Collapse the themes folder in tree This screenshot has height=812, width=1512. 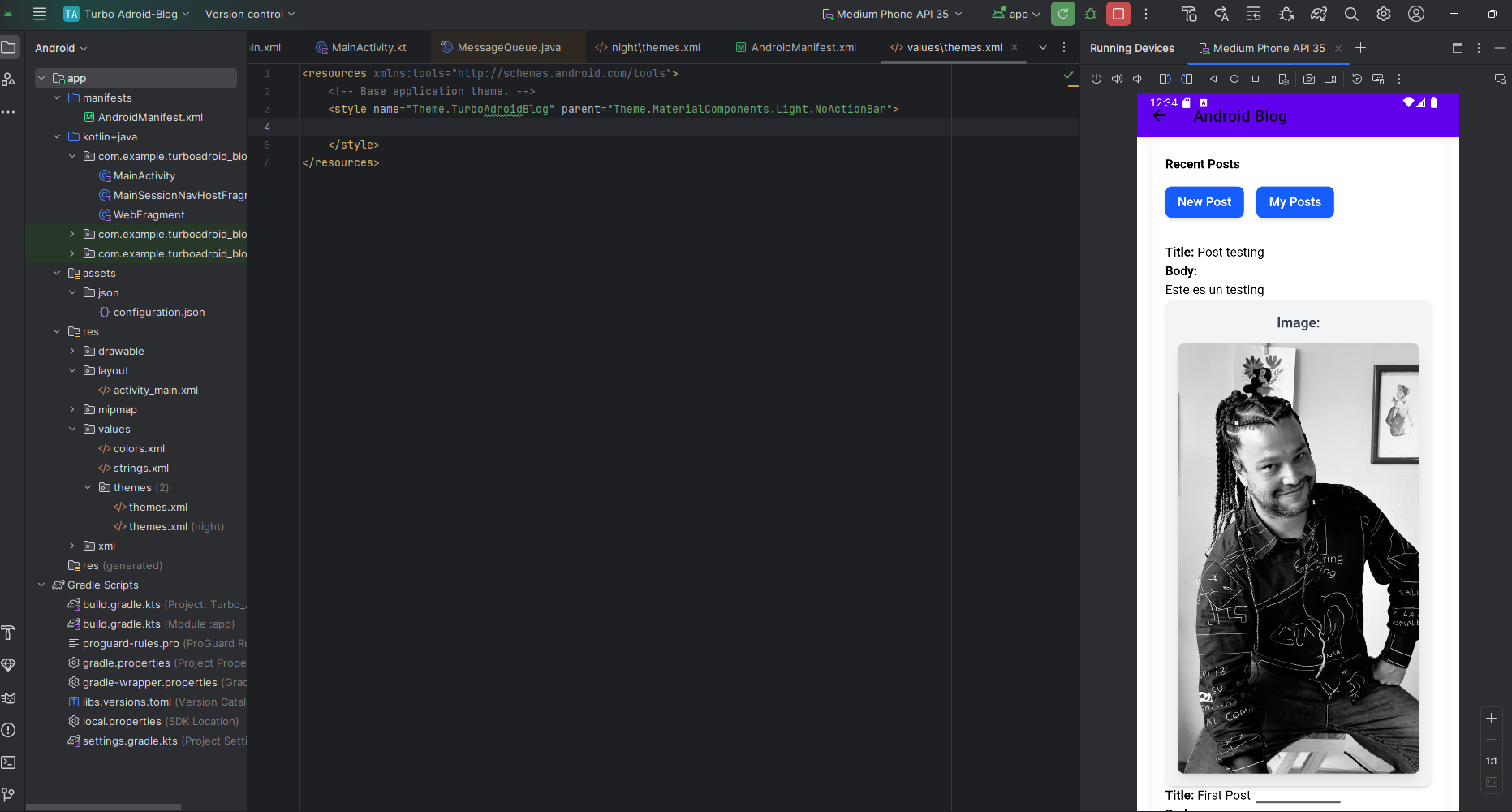88,487
